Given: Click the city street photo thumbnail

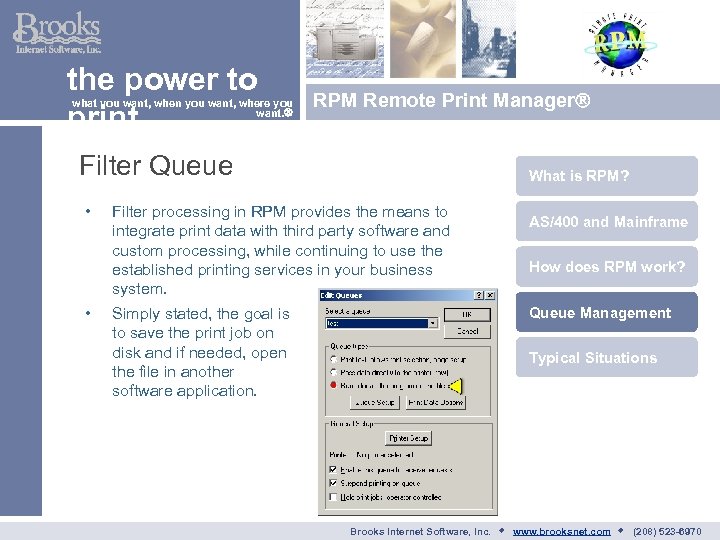Looking at the screenshot, I should point(489,39).
